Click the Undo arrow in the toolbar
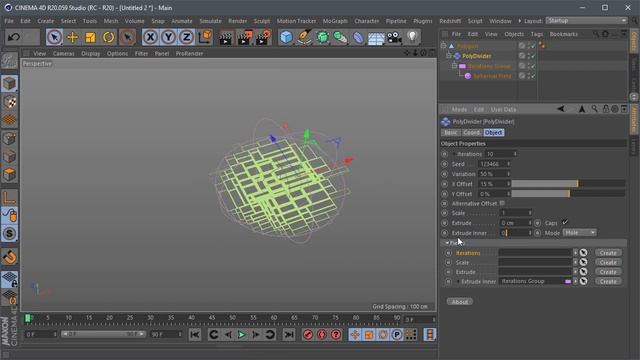640x360 pixels. 14,37
